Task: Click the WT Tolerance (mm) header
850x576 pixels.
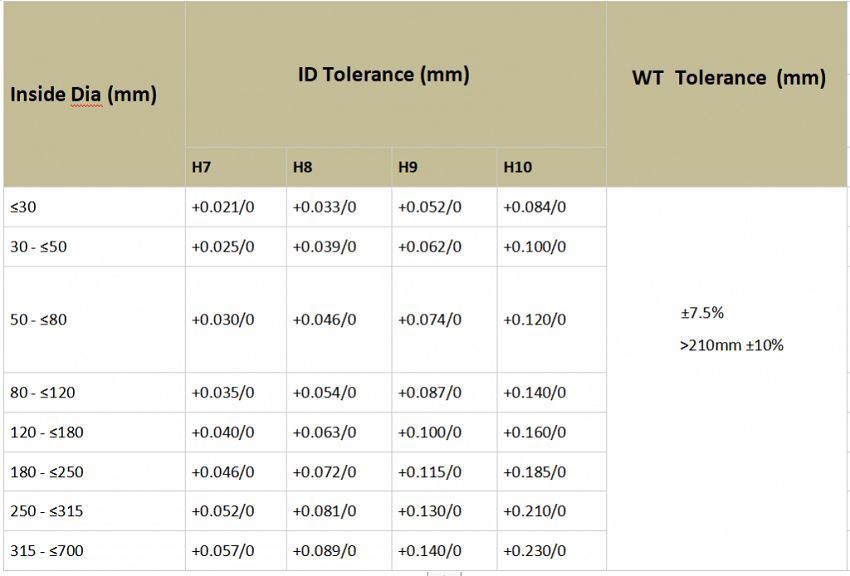Action: [729, 78]
